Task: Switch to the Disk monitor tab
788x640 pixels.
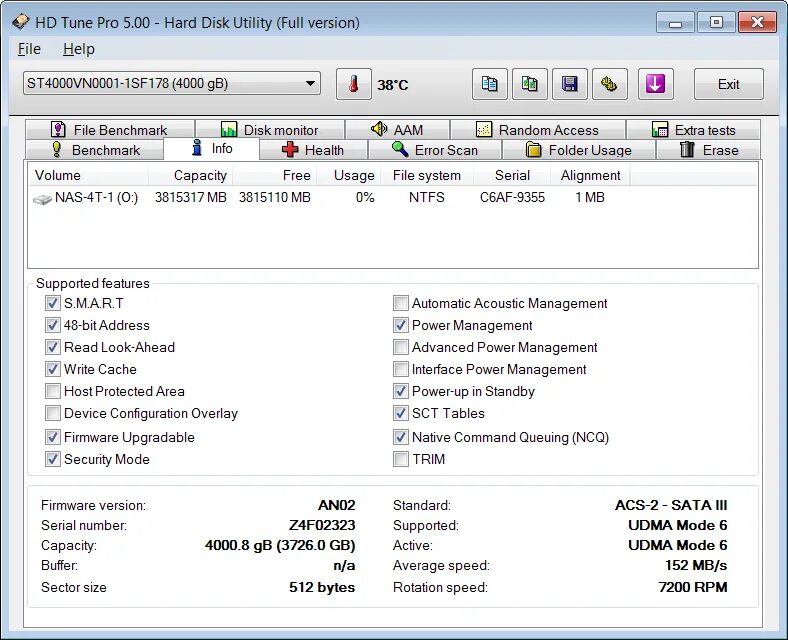Action: click(270, 130)
